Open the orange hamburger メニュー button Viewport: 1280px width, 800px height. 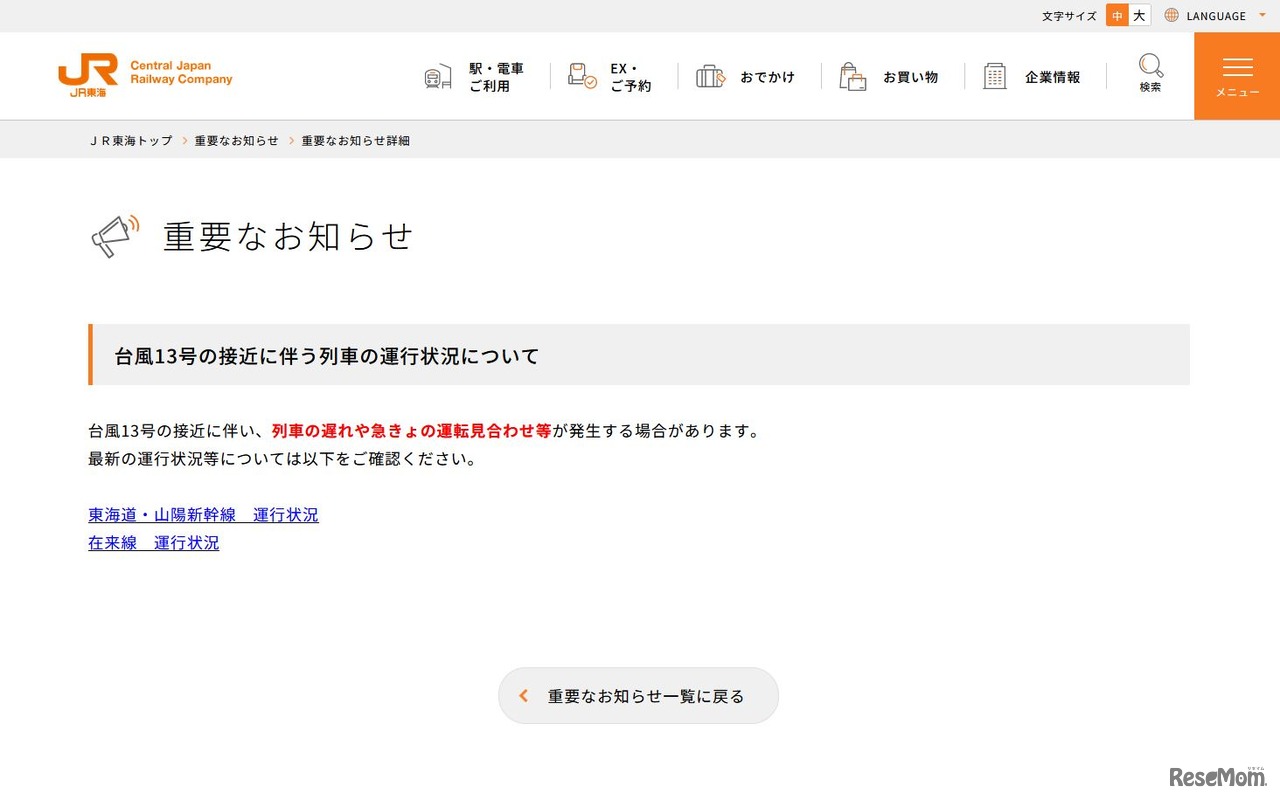[x=1237, y=76]
